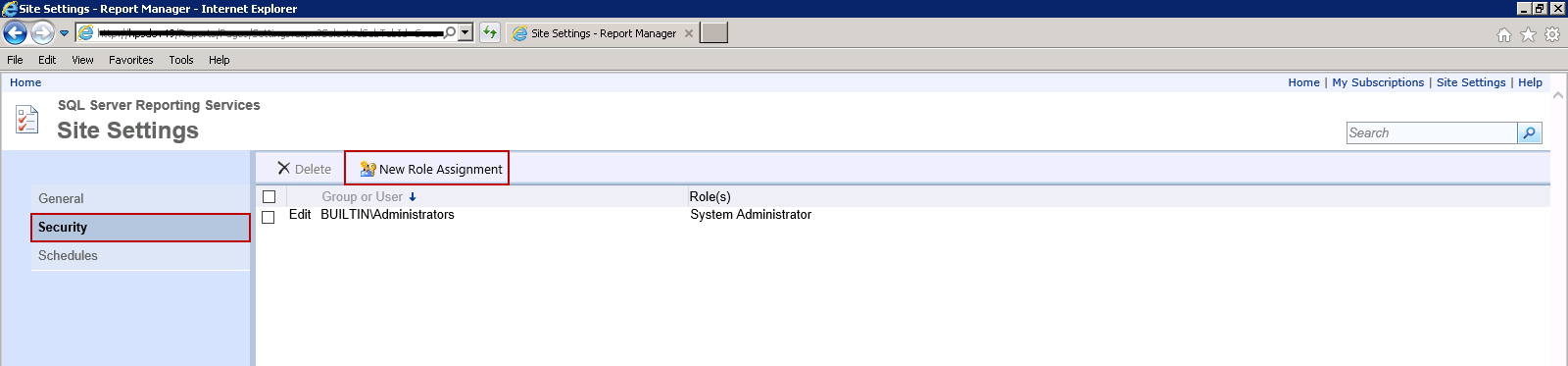Click the SQL Server Reporting Services heading

(159, 105)
